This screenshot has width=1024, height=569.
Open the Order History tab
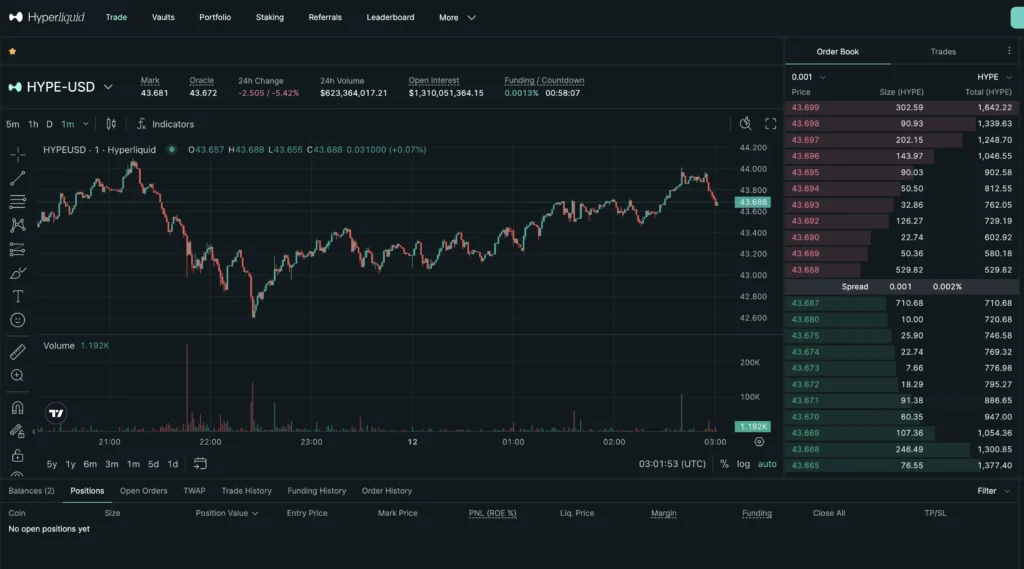[x=387, y=491]
